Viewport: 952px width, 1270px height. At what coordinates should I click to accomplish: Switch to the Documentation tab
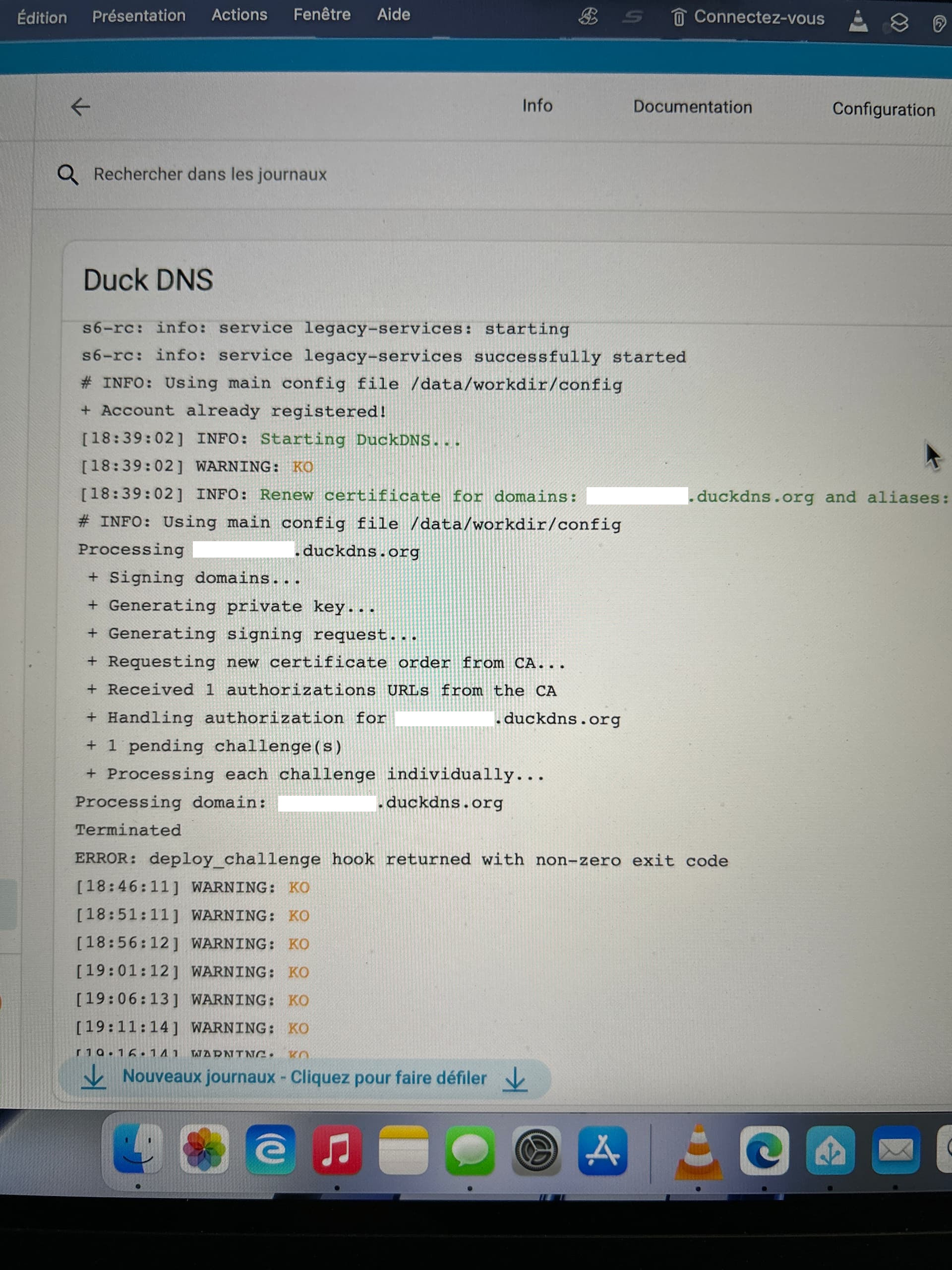click(x=692, y=107)
